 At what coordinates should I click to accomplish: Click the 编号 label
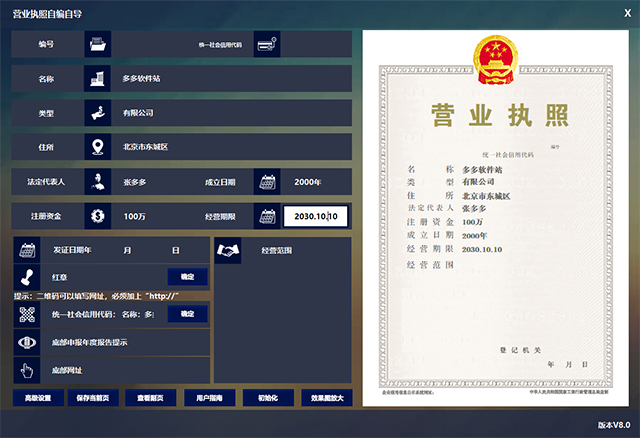(x=46, y=44)
